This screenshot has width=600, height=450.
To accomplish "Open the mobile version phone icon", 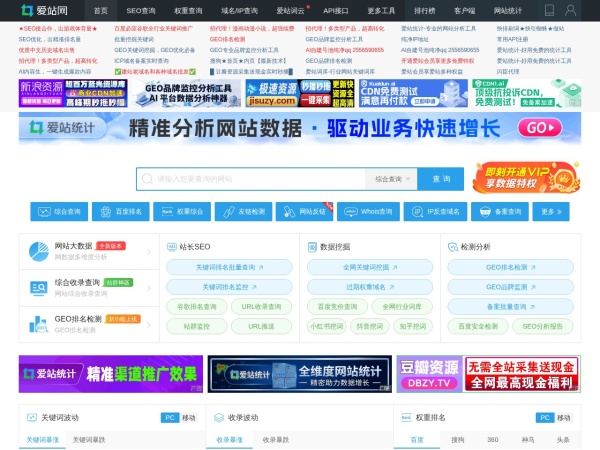I will 549,10.
